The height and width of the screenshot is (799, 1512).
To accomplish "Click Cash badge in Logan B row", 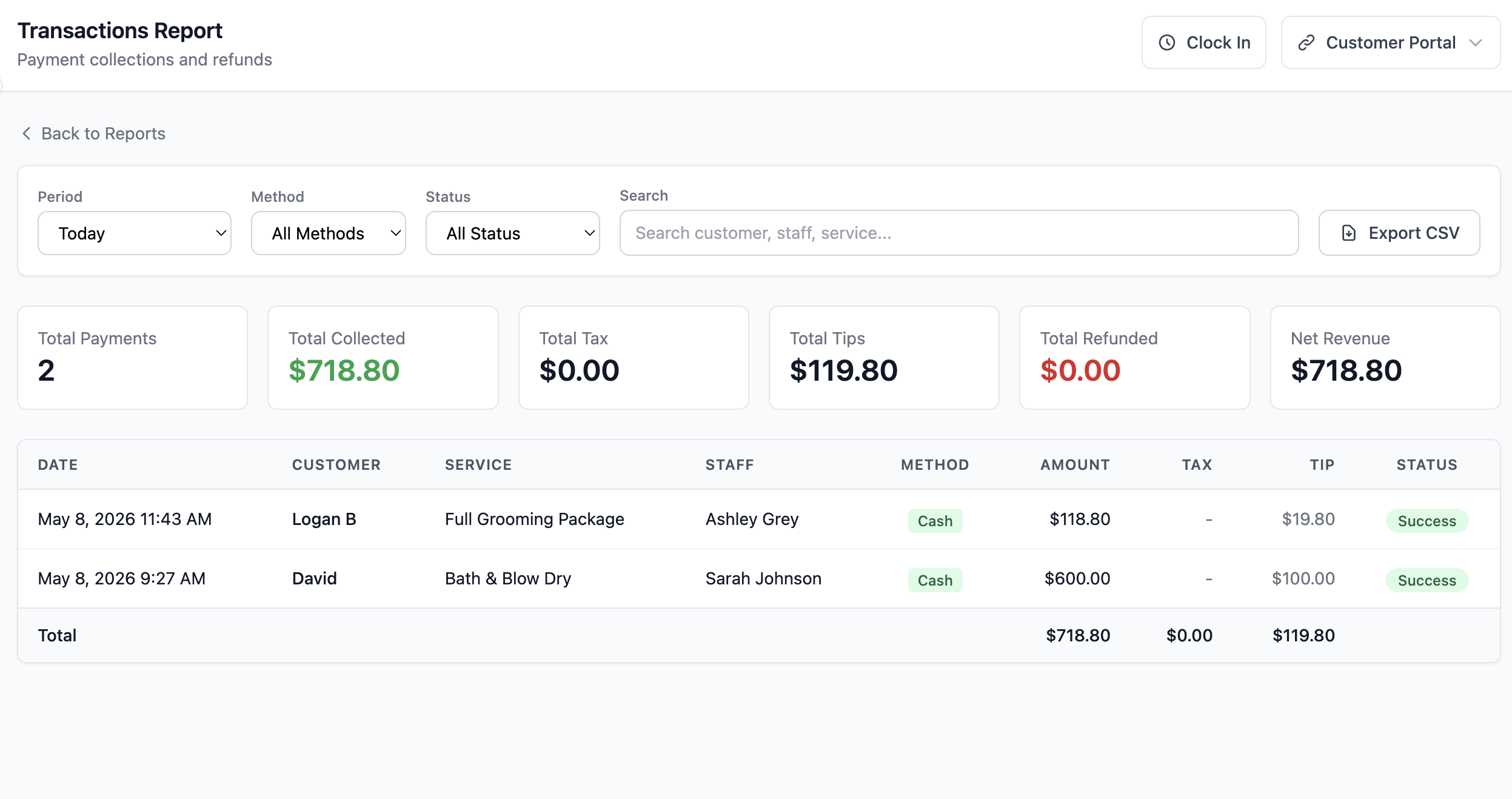I will 935,521.
